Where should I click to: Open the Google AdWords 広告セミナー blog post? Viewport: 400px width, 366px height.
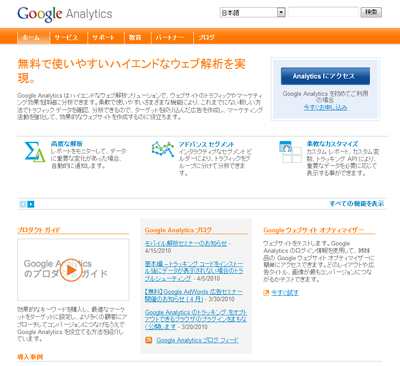click(194, 295)
